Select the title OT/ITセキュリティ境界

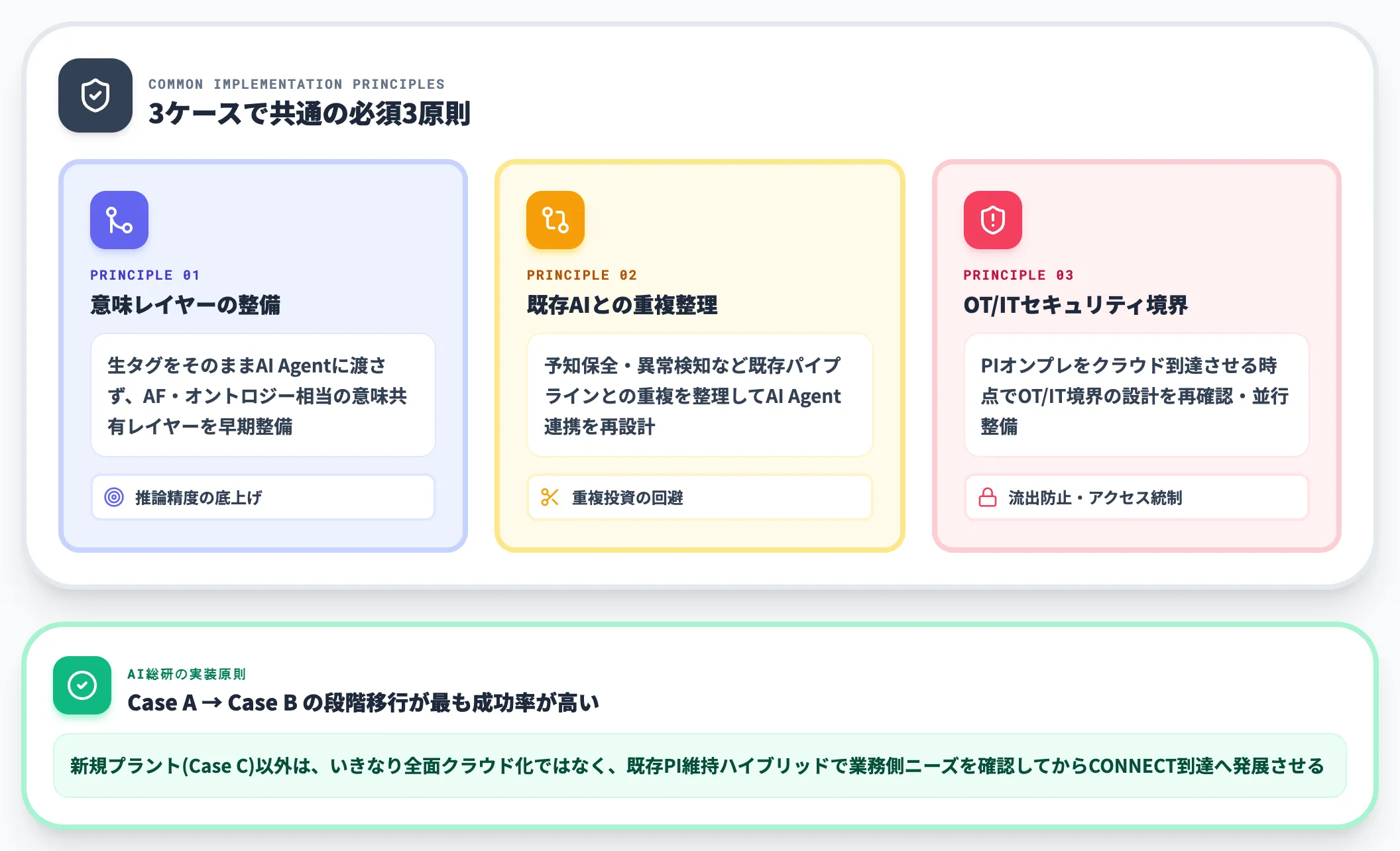[x=1075, y=305]
